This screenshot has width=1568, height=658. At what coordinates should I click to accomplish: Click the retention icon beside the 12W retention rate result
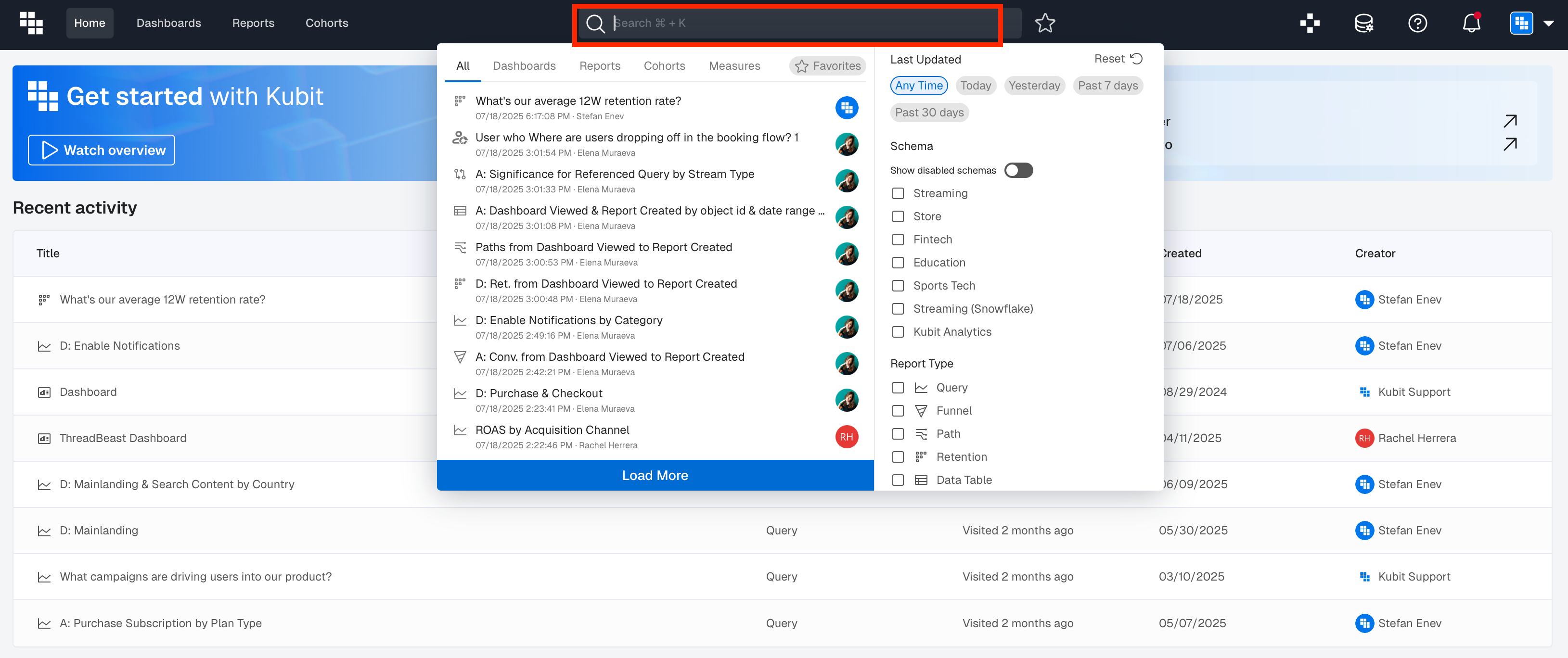point(460,101)
